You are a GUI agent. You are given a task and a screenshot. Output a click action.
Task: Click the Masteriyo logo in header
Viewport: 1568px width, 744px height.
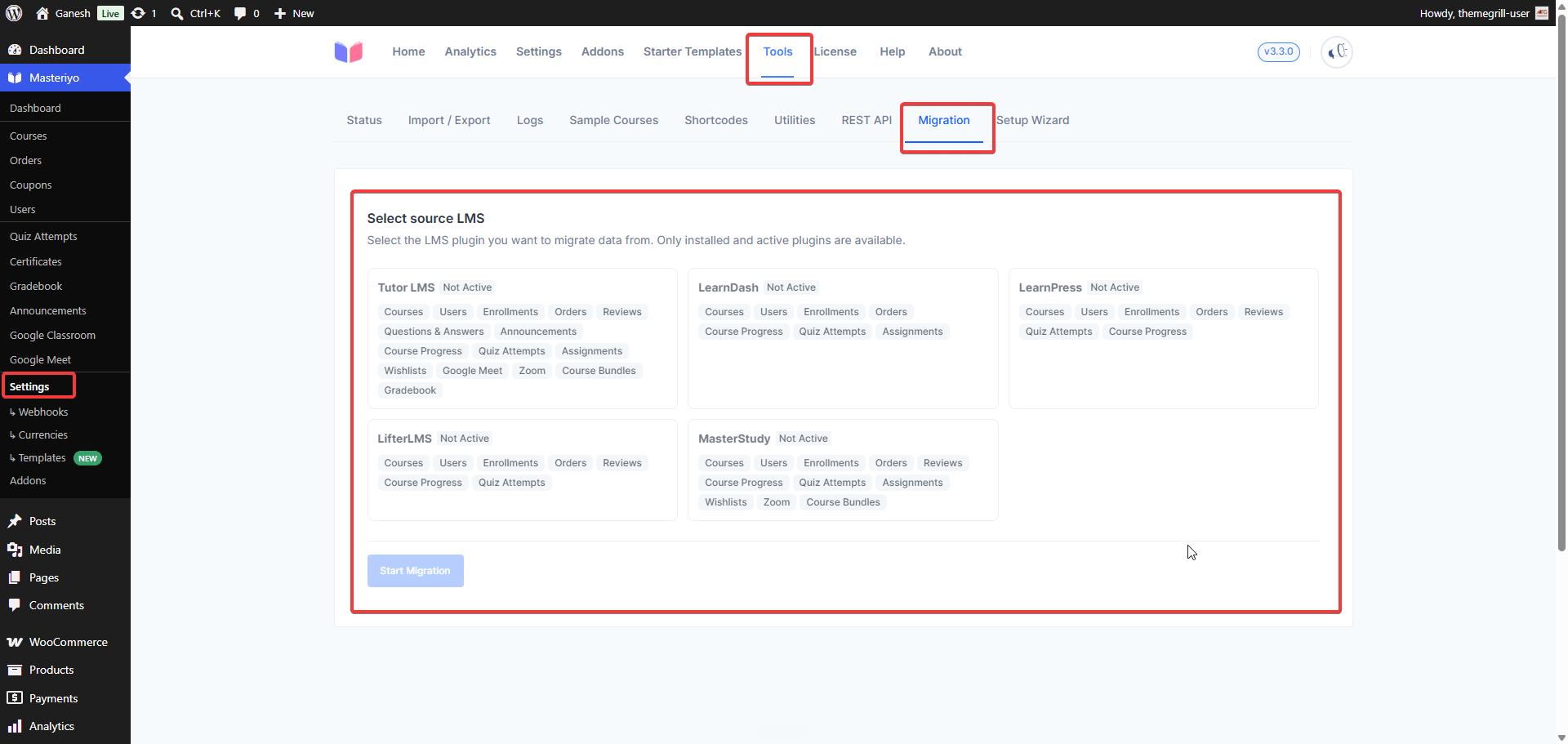tap(349, 51)
